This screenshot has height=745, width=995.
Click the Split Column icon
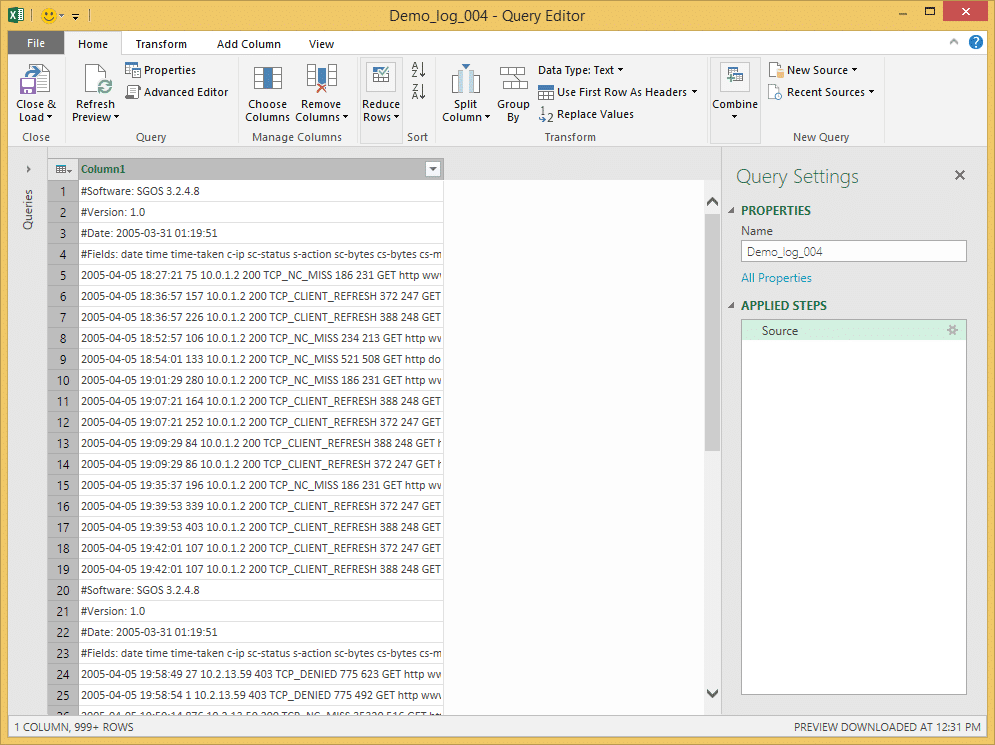click(x=466, y=79)
